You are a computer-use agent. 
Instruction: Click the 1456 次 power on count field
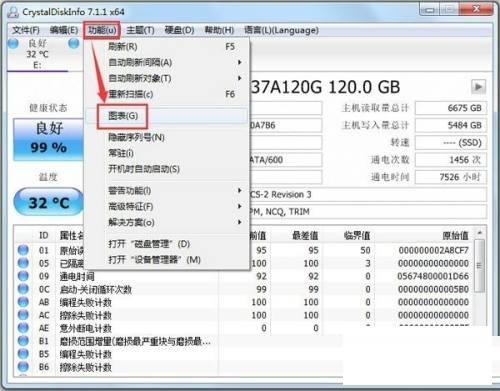(x=451, y=160)
